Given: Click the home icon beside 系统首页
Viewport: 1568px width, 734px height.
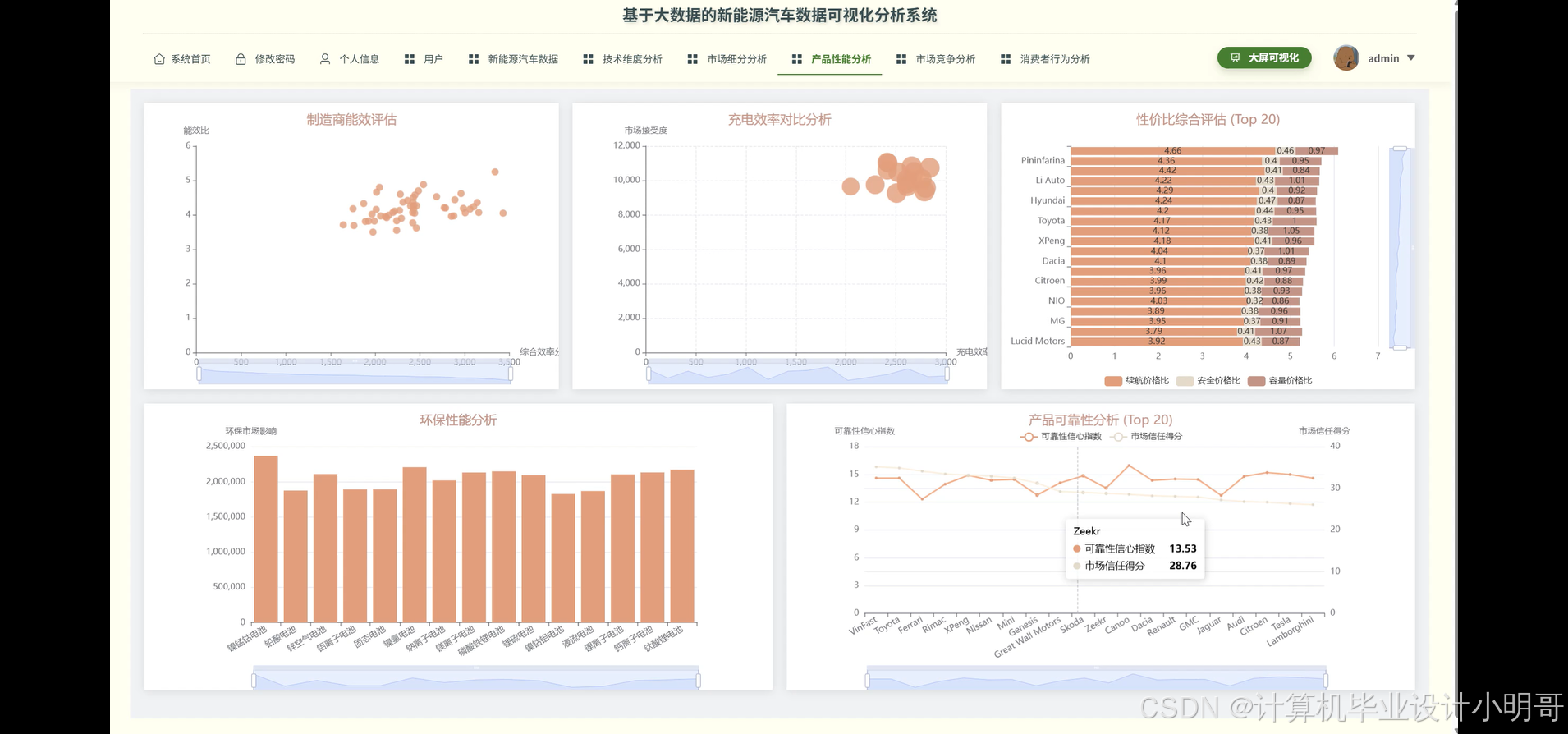Looking at the screenshot, I should pyautogui.click(x=159, y=59).
